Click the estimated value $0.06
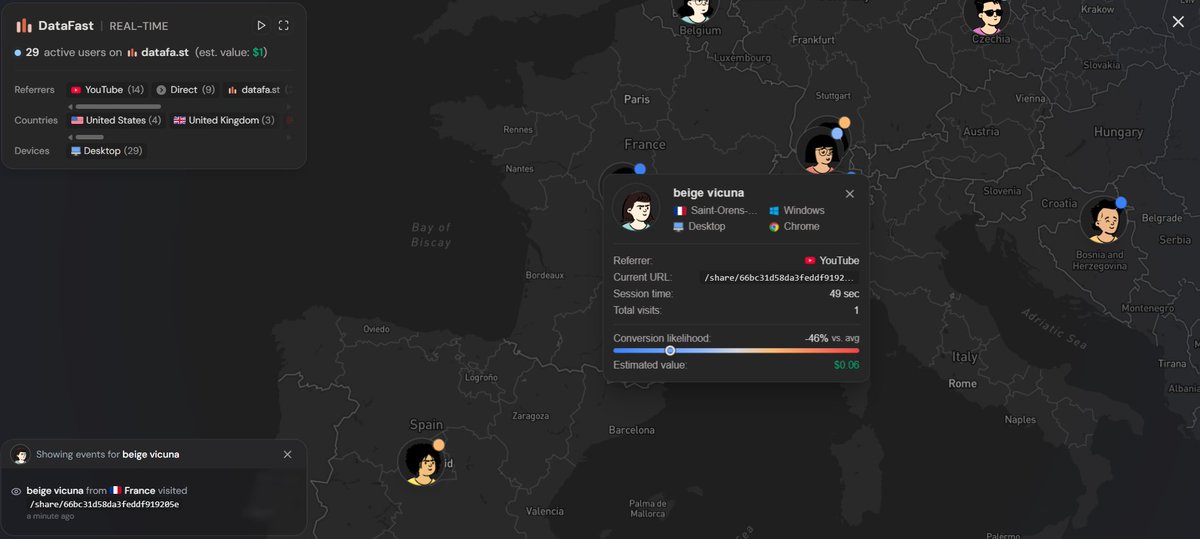This screenshot has width=1200, height=539. click(x=846, y=366)
